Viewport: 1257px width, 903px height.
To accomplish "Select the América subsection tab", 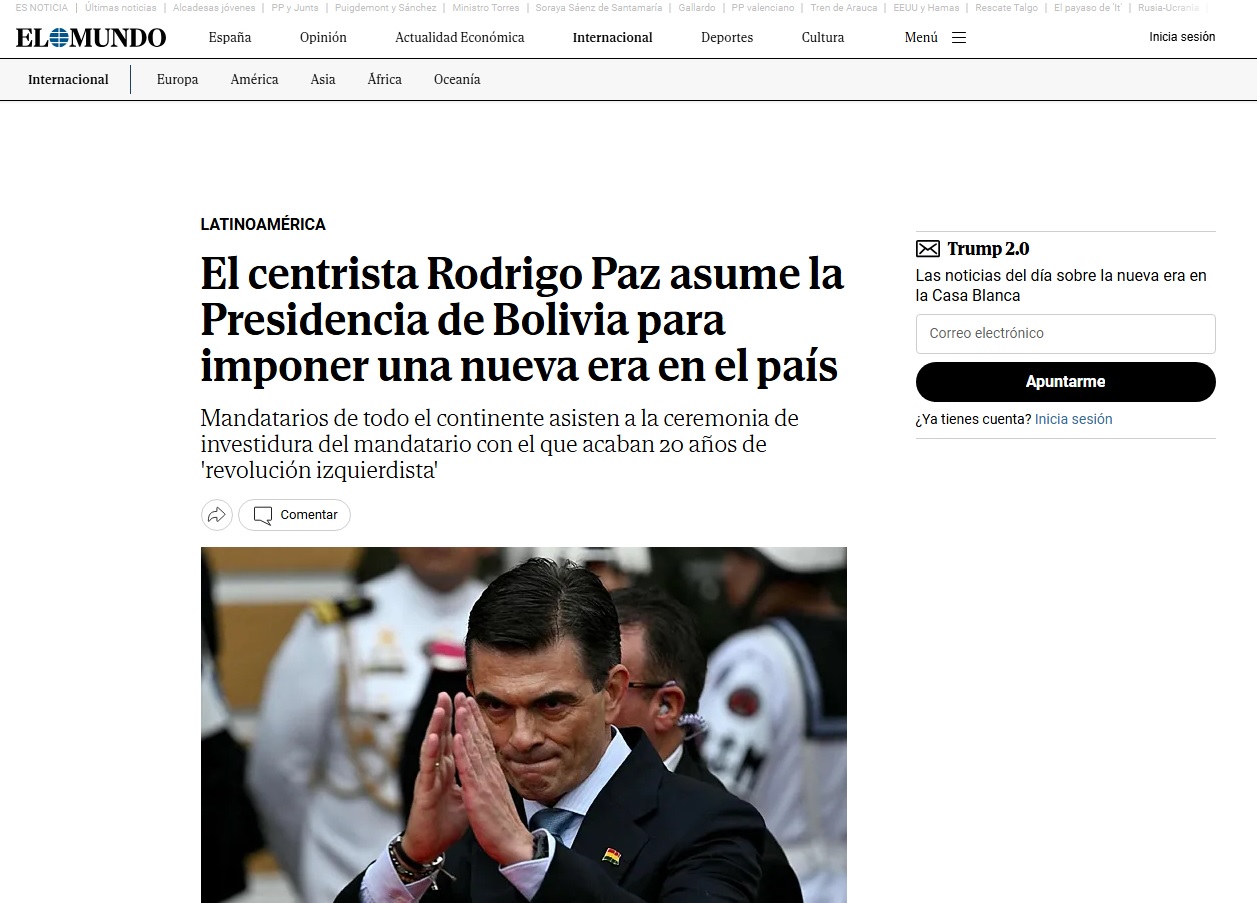I will point(254,80).
